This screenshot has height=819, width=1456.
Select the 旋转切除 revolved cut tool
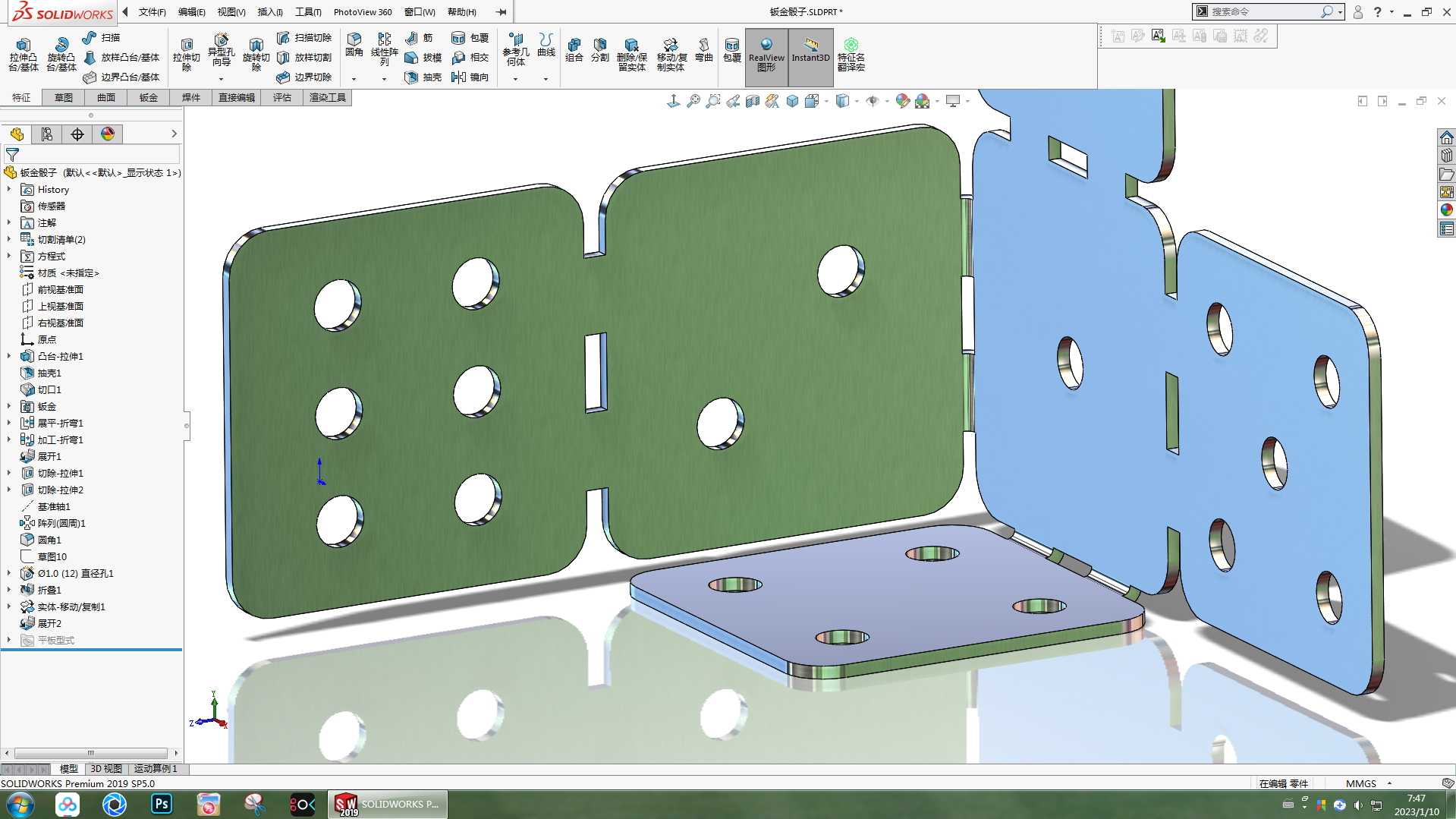click(256, 55)
